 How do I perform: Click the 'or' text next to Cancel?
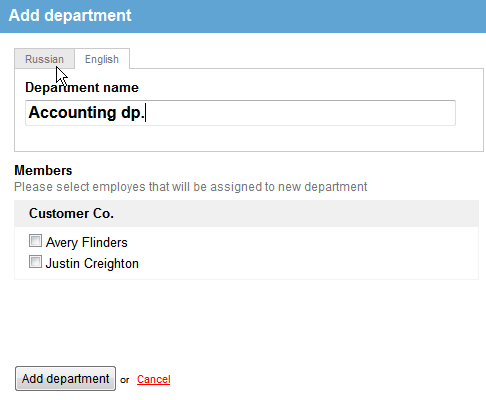point(125,380)
